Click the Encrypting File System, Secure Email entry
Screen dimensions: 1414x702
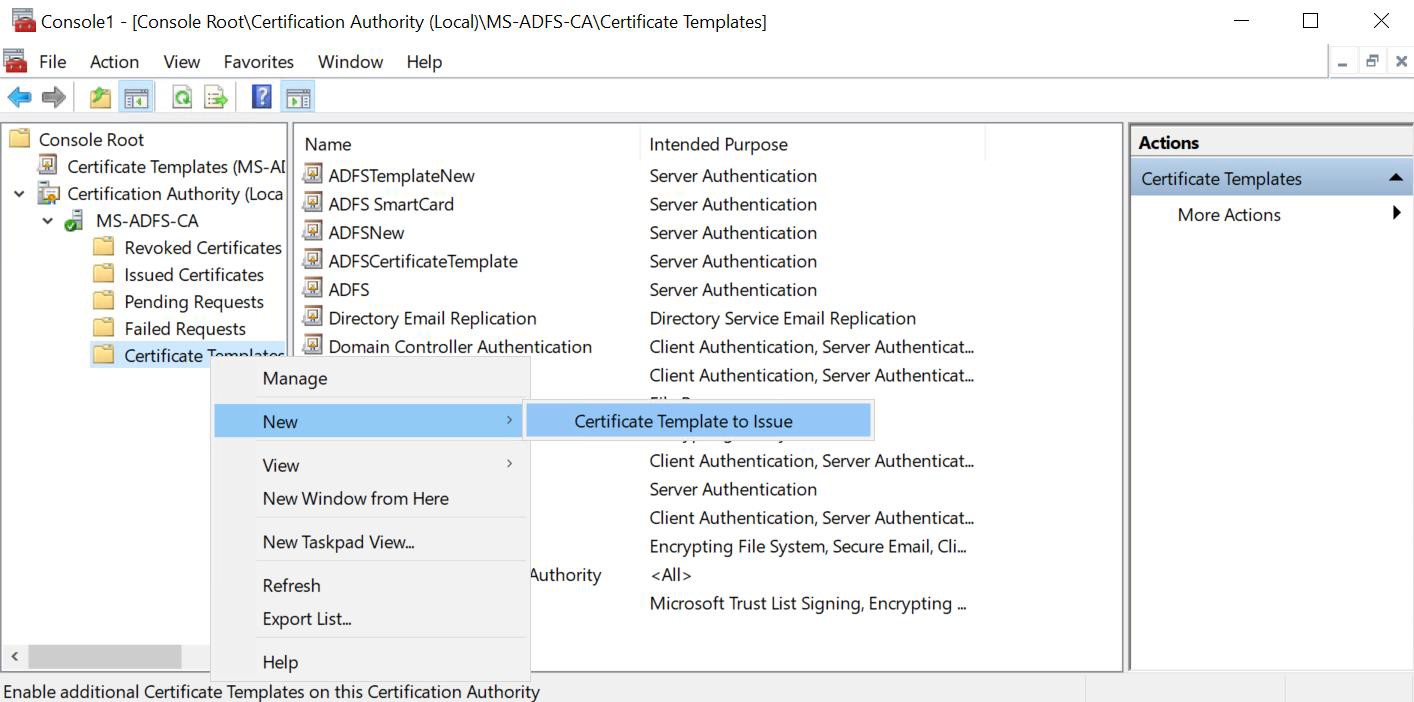coord(807,546)
